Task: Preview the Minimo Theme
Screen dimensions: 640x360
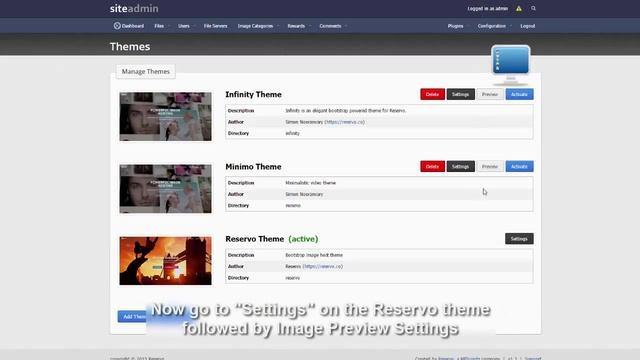Action: tap(490, 167)
